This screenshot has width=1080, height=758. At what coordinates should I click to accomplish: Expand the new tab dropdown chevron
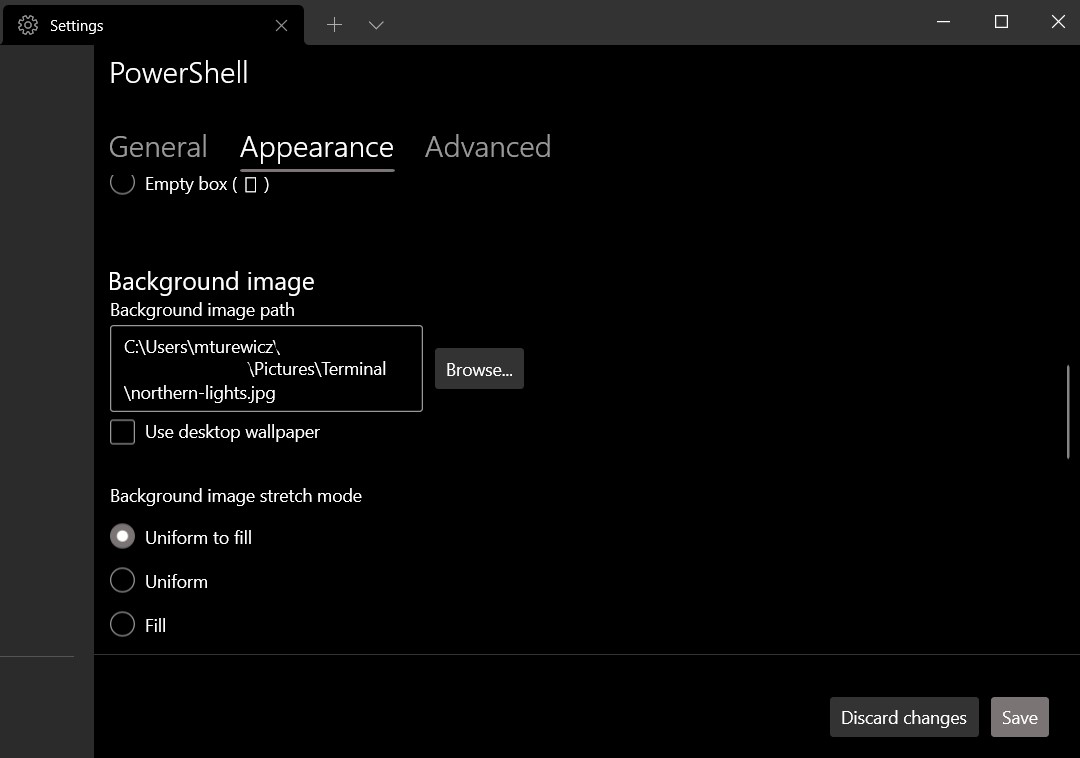376,25
